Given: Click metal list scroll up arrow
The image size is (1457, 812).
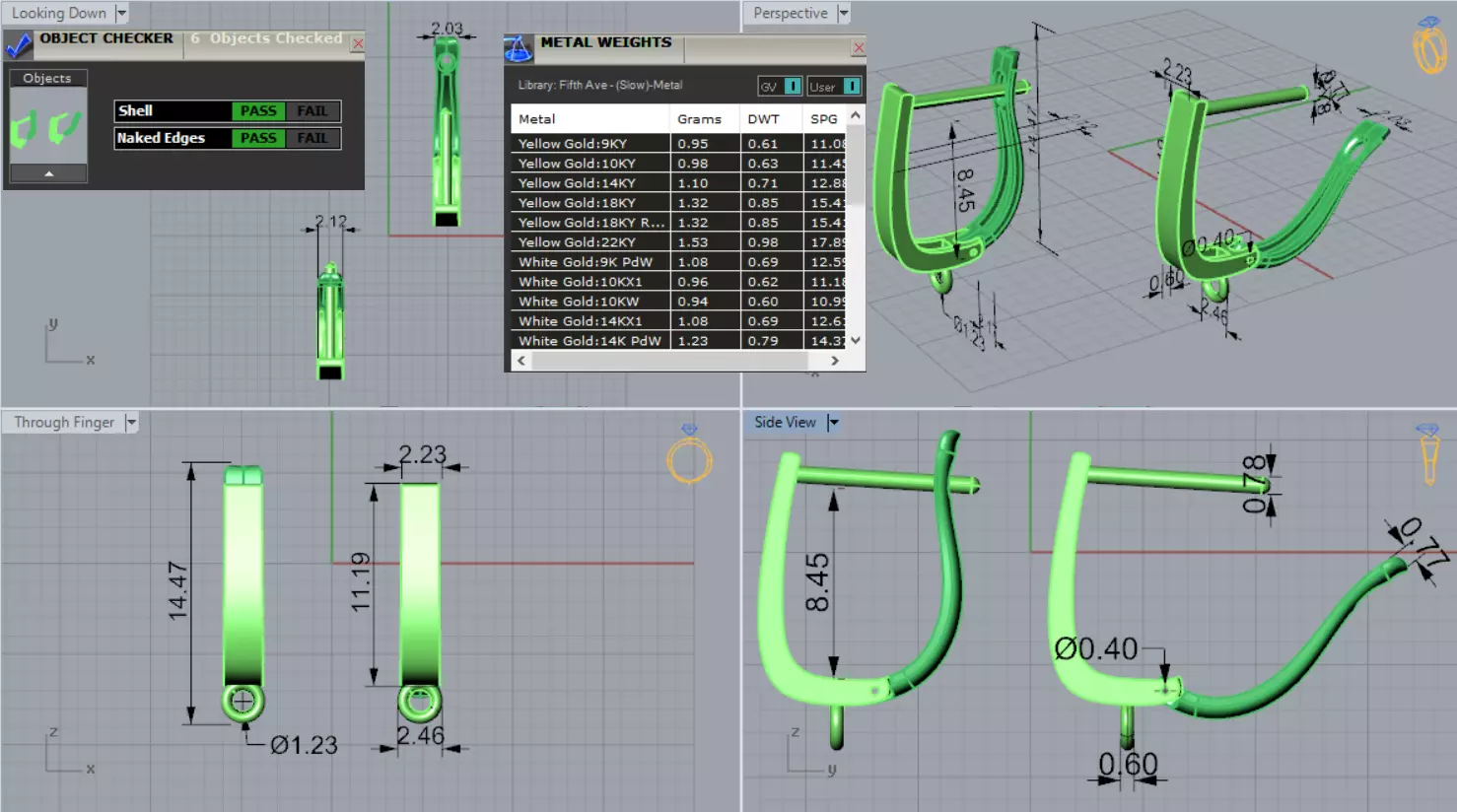Looking at the screenshot, I should click(x=856, y=115).
